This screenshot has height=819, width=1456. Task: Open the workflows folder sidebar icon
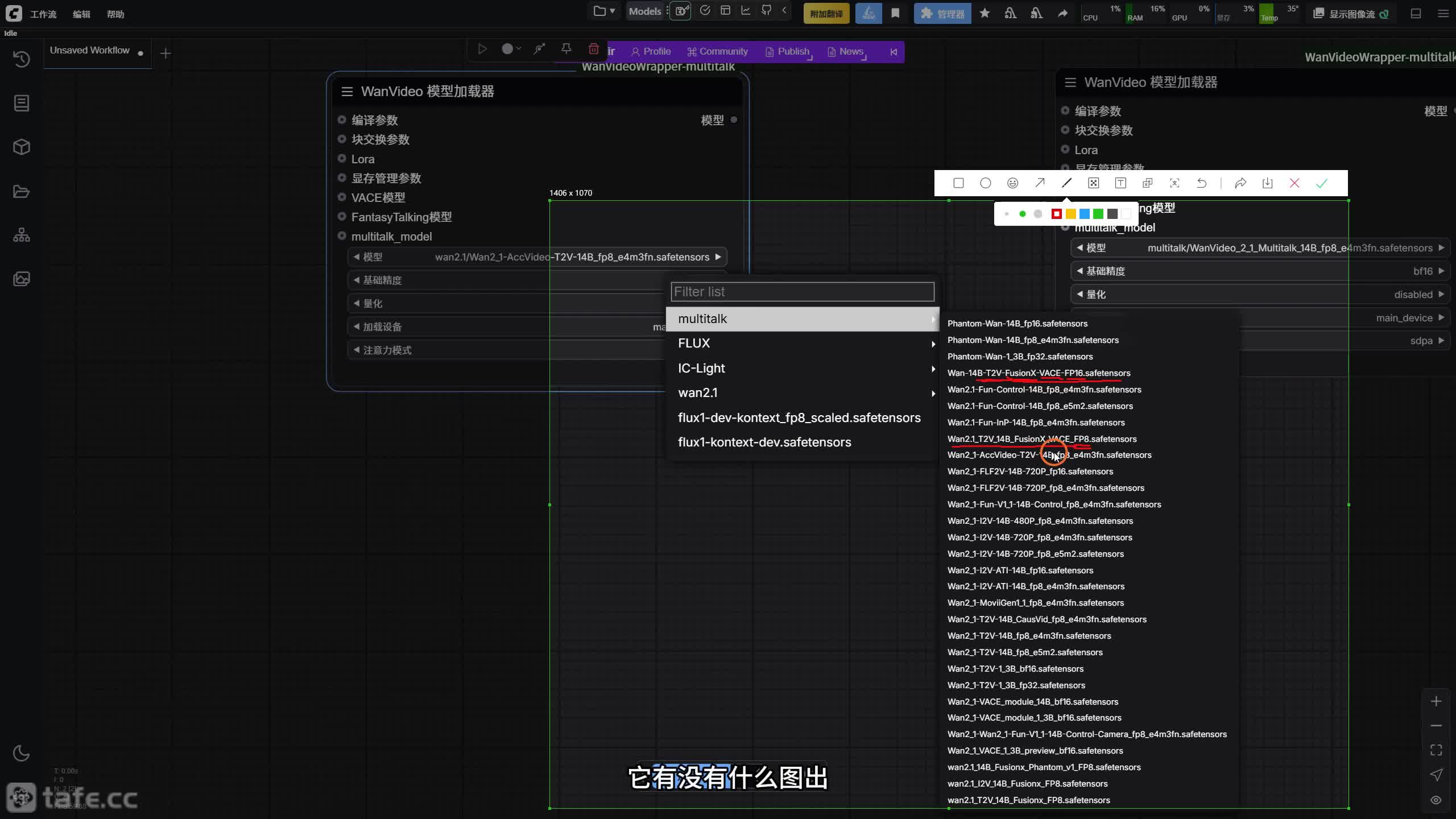[x=22, y=191]
